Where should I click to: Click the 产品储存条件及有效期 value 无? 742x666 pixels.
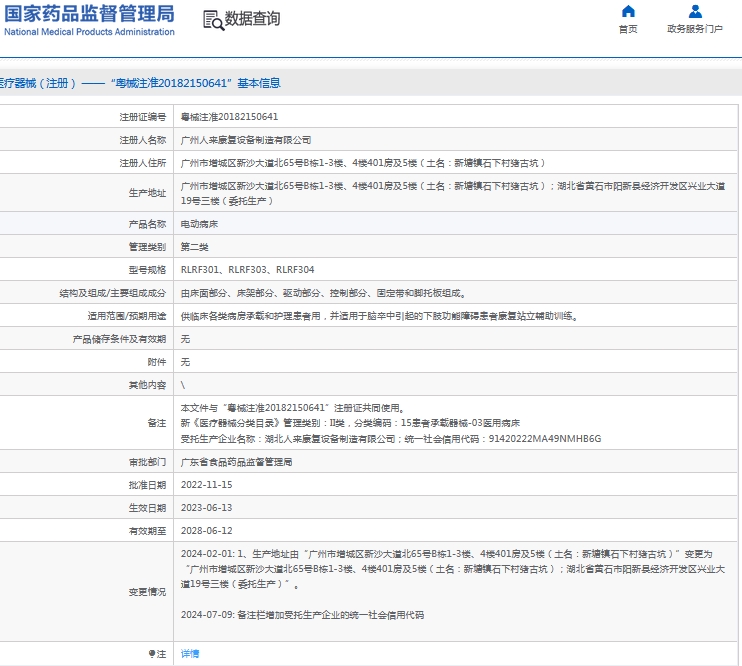pos(185,339)
